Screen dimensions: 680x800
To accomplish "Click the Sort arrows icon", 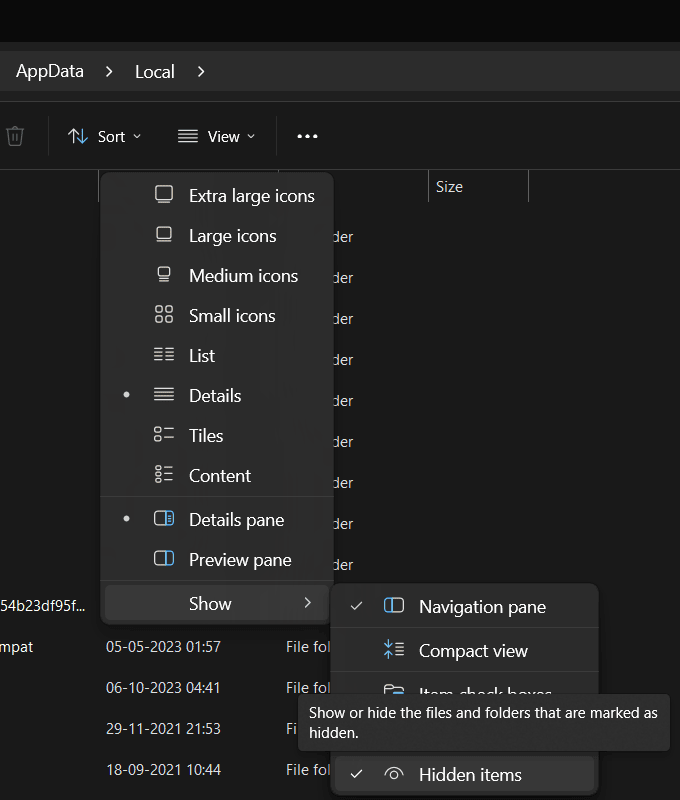I will (78, 136).
